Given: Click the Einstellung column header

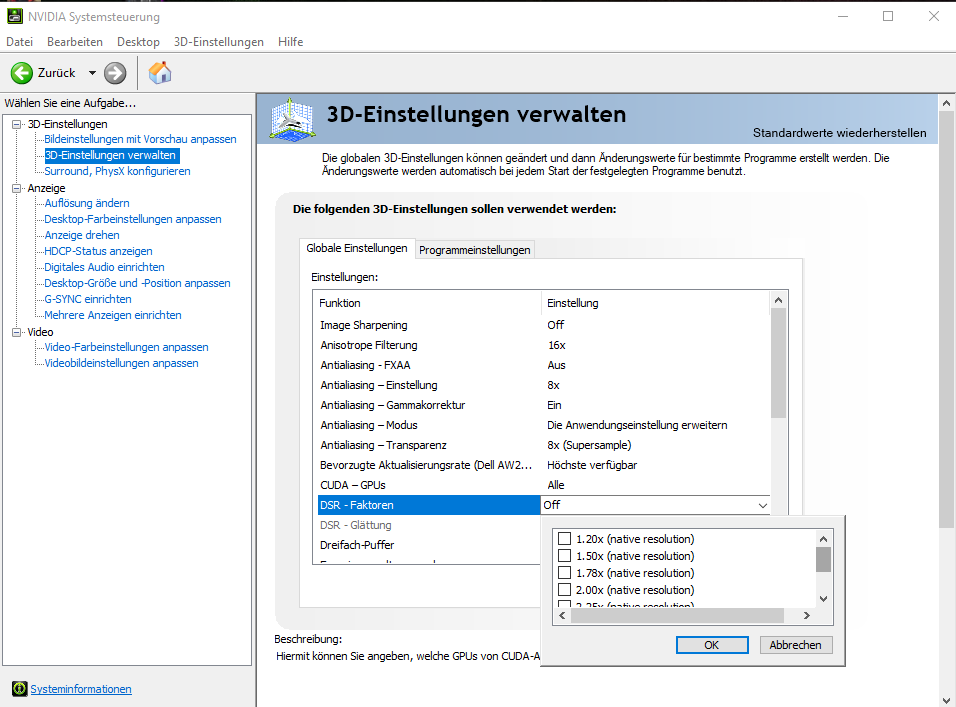Looking at the screenshot, I should (656, 303).
